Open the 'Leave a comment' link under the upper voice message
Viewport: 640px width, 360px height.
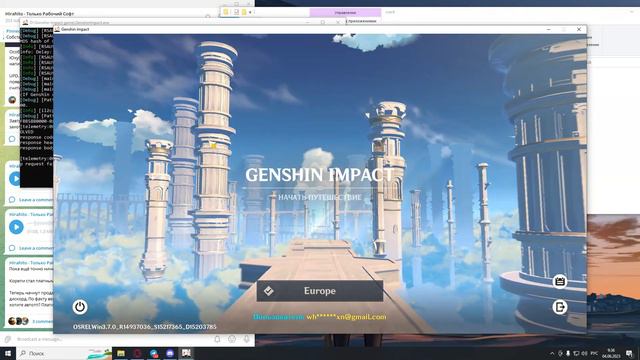tap(36, 200)
